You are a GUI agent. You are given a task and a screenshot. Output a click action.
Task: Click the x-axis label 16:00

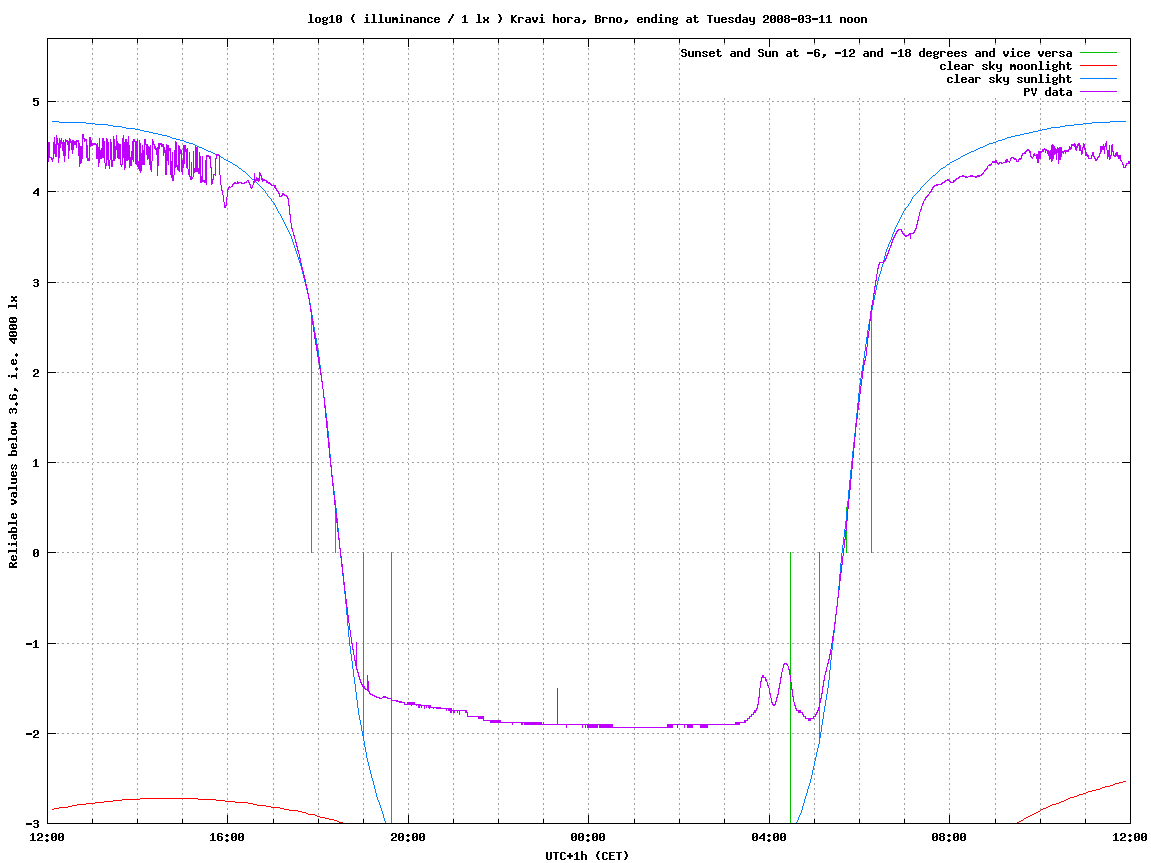pos(228,837)
